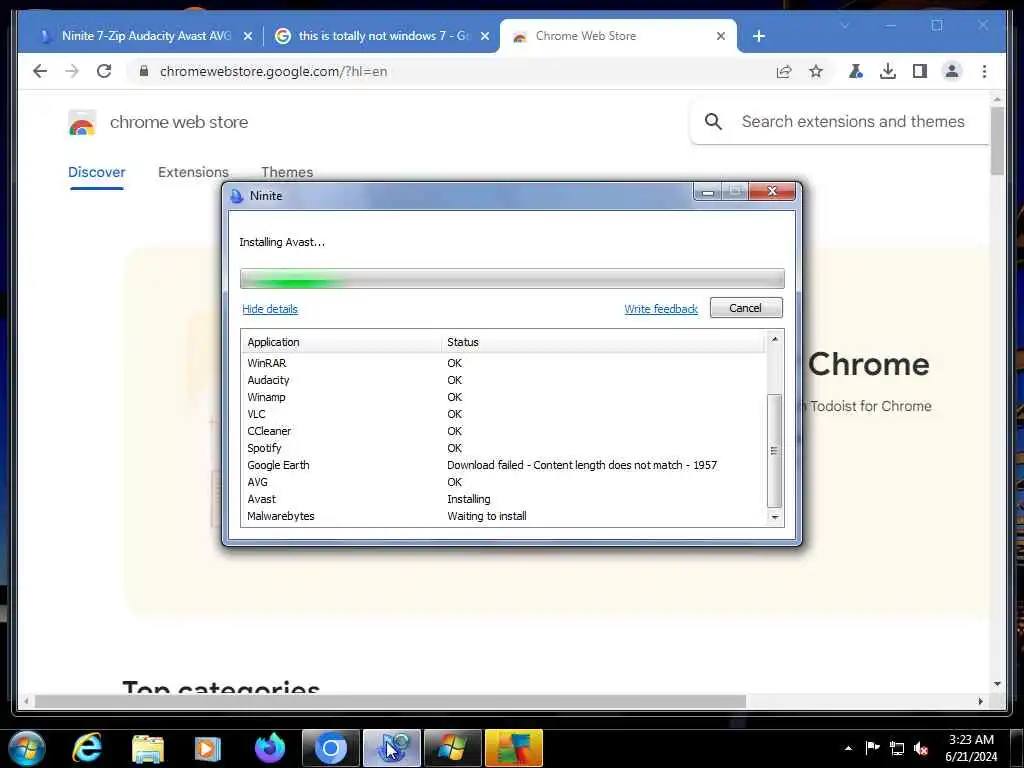Open a new Chrome tab with the plus button
This screenshot has height=768, width=1024.
(x=758, y=36)
